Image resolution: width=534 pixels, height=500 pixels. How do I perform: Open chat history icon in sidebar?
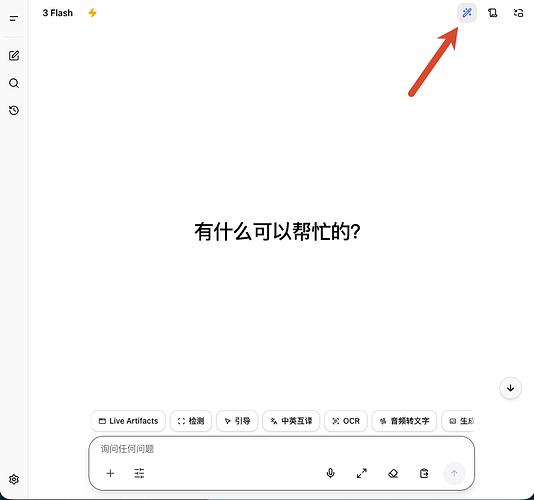pyautogui.click(x=14, y=110)
